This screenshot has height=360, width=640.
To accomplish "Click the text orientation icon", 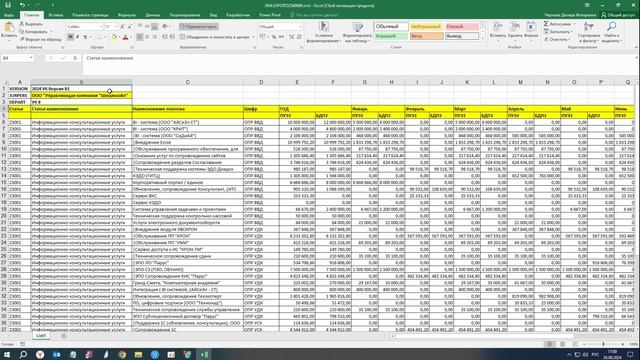I will pos(165,27).
